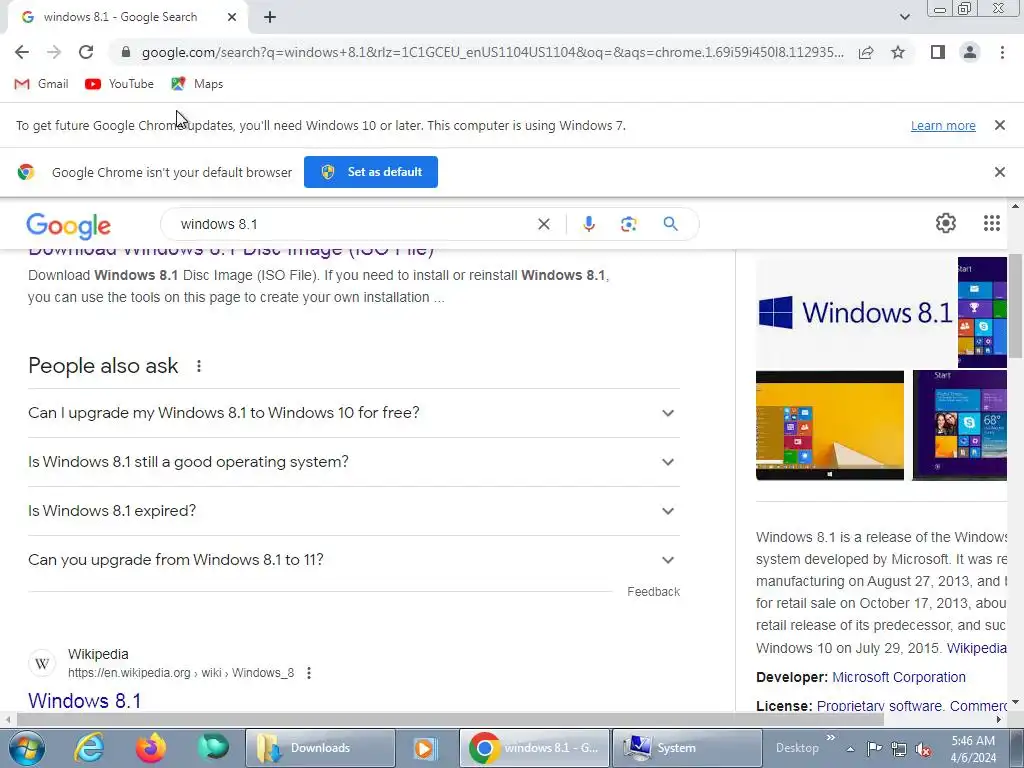
Task: Switch to the System taskbar window
Action: coord(686,748)
